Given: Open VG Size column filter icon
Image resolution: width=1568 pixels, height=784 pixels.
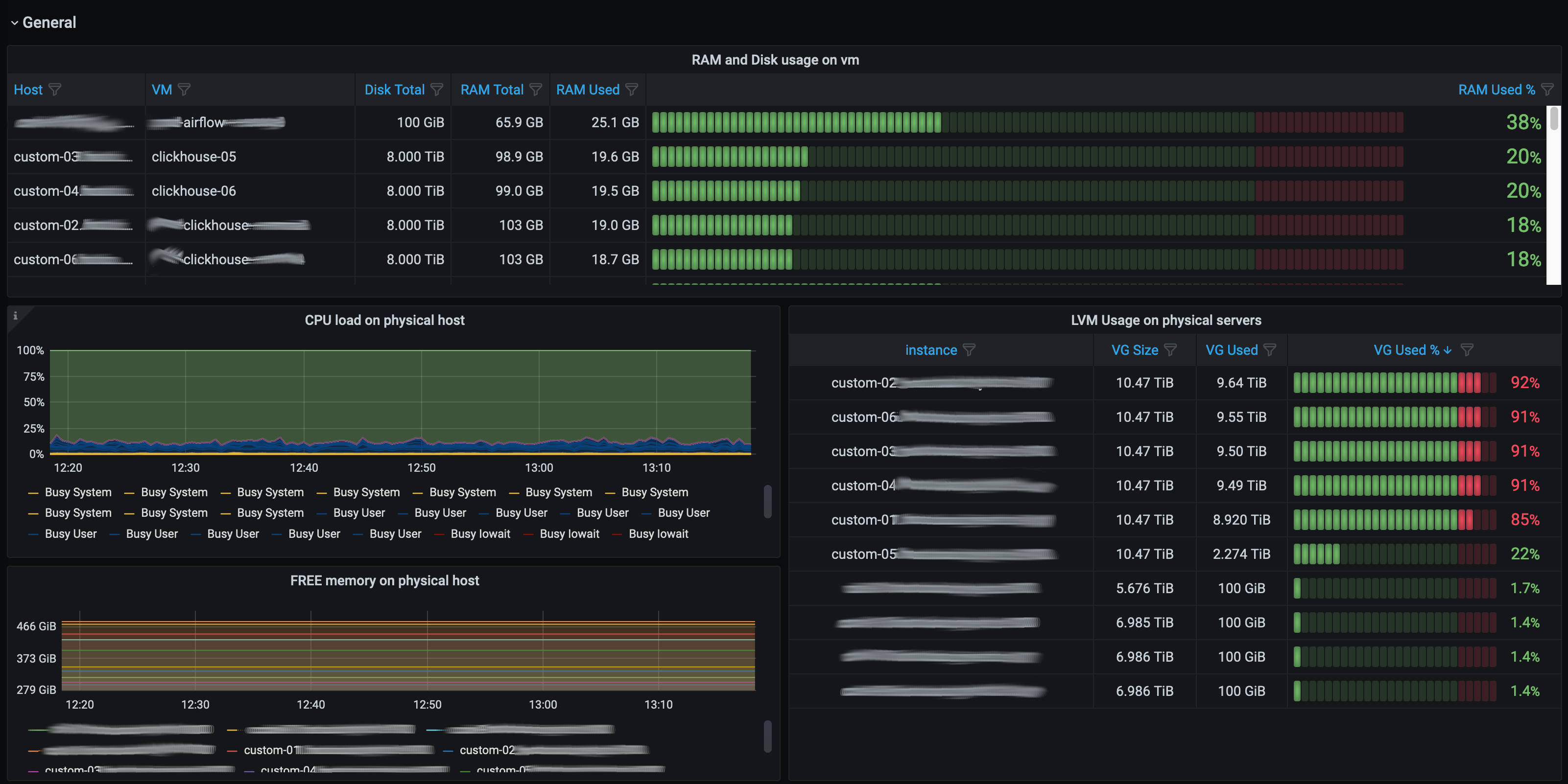Looking at the screenshot, I should (x=1170, y=350).
